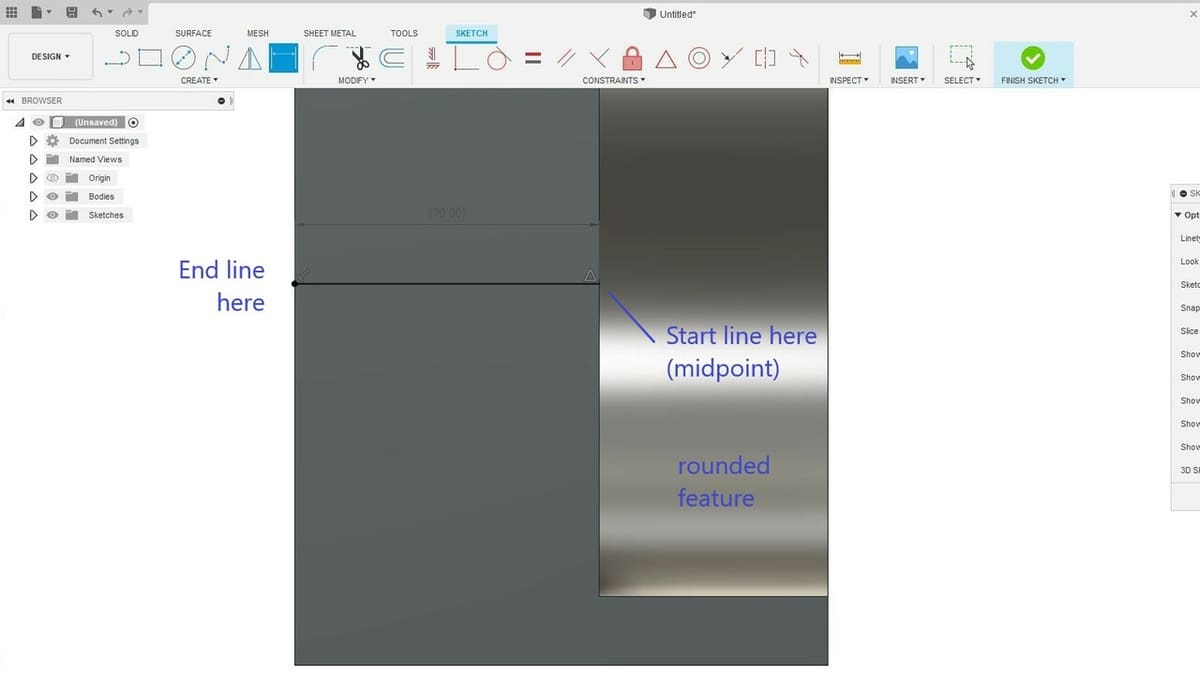
Task: Apply the Equal constraint
Action: [x=533, y=58]
